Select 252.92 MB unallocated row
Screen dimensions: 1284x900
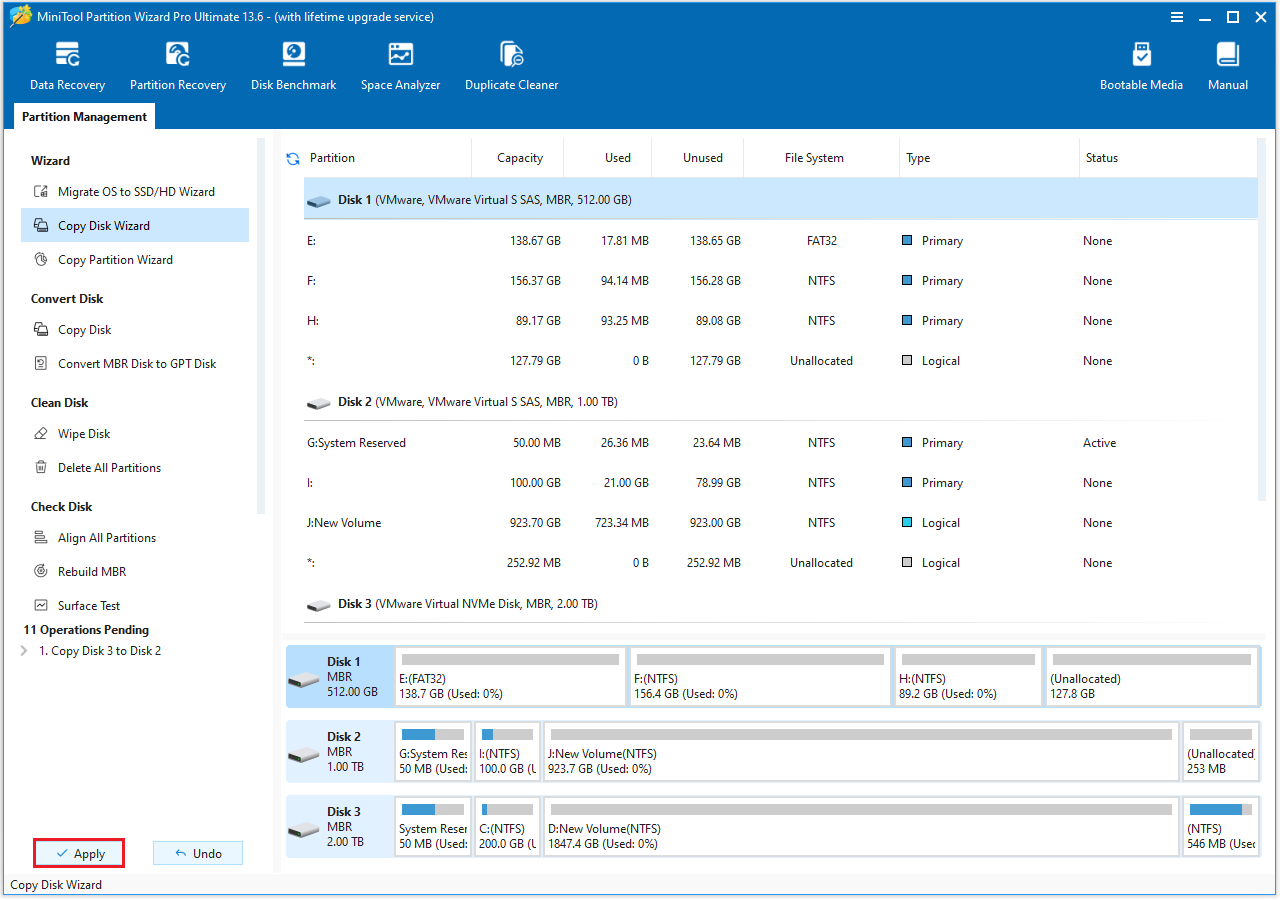point(780,563)
